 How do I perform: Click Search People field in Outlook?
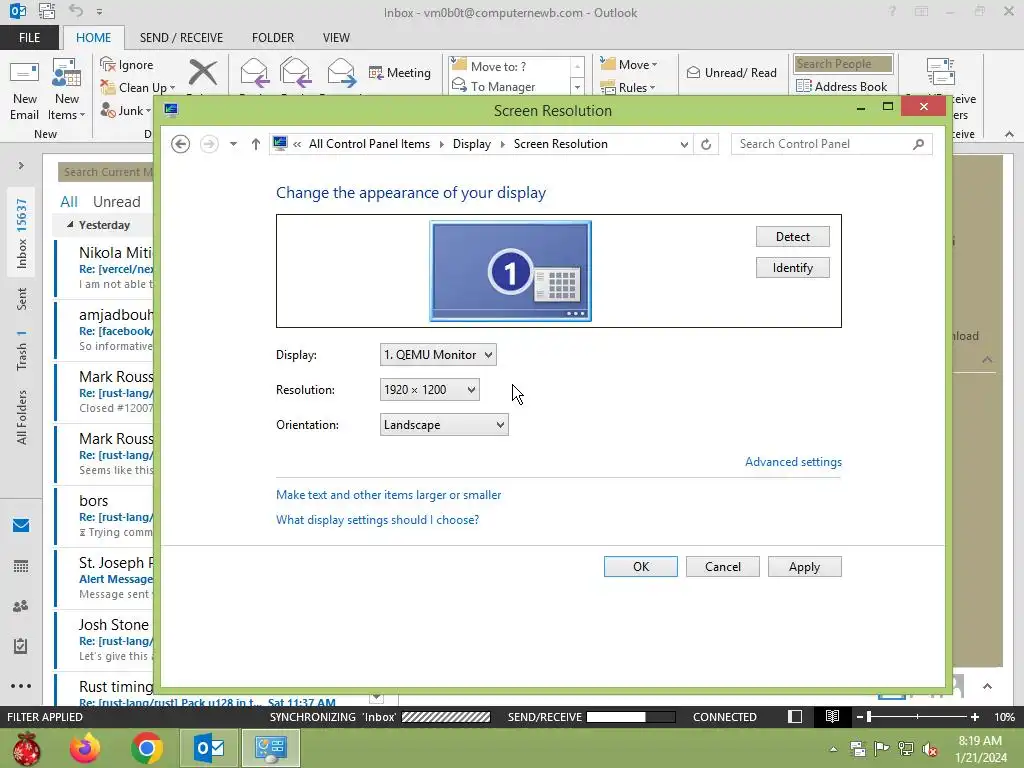coord(843,63)
